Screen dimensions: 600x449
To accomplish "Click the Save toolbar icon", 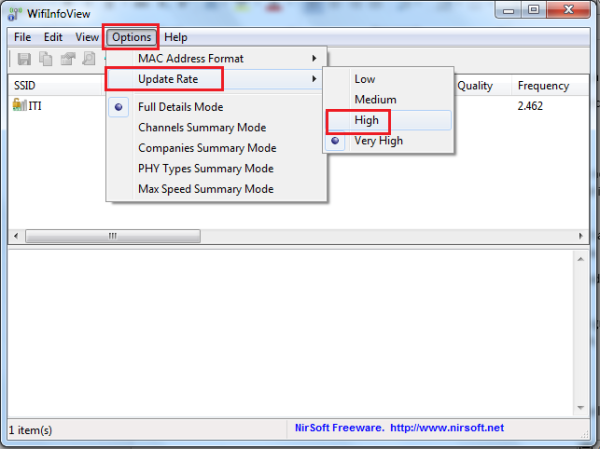I will pos(24,59).
